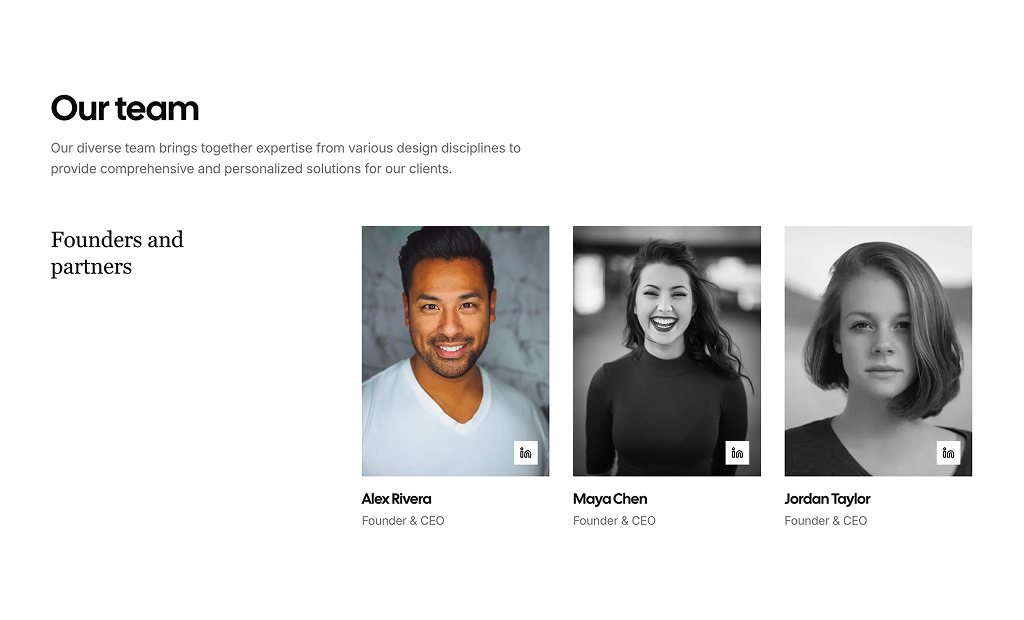Click the line starting 'provide comprehensive and personalized'
The height and width of the screenshot is (620, 1024).
click(x=251, y=169)
